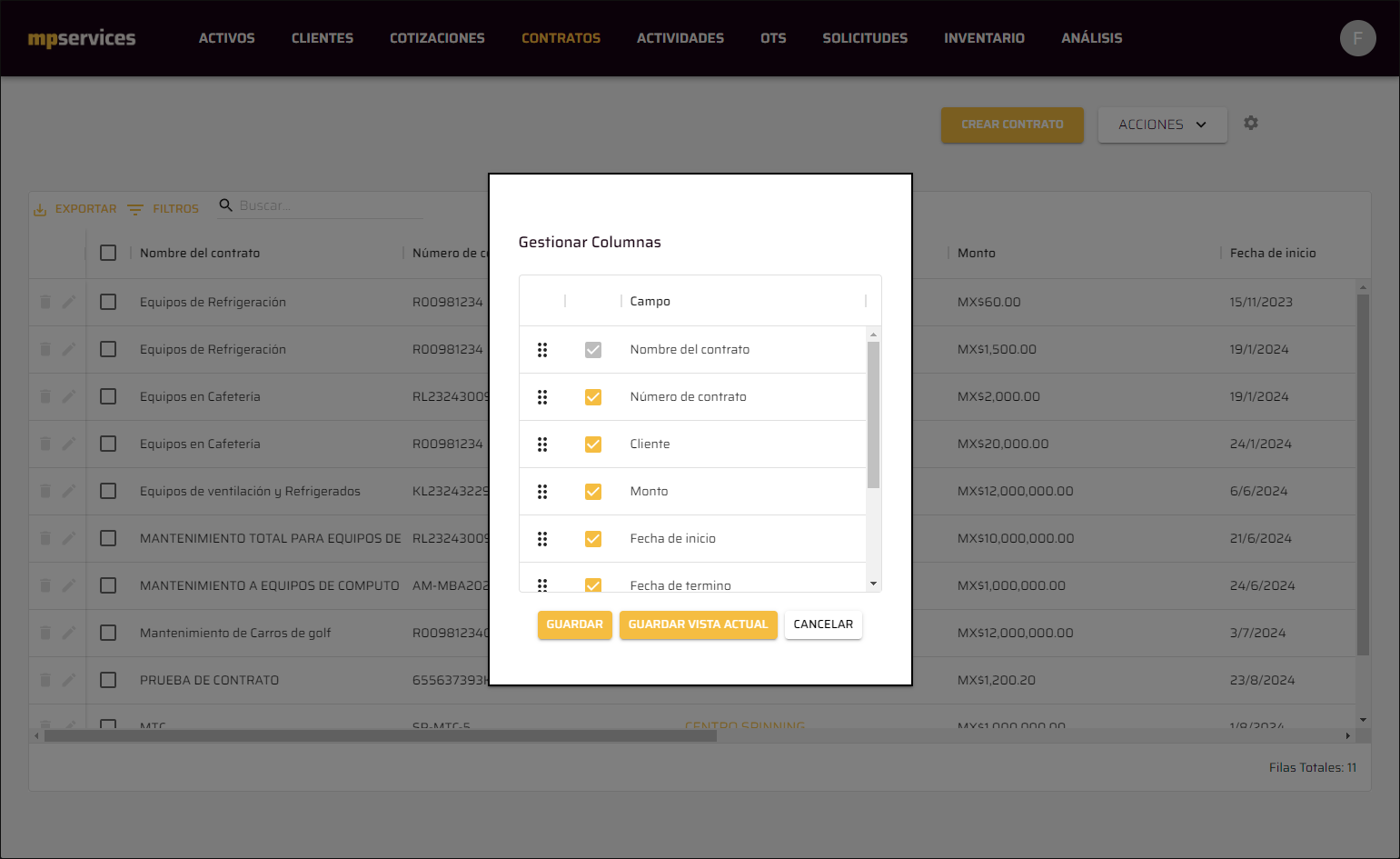Uncheck the Fecha de inicio column checkbox
Screen dimensions: 1400x859
(593, 539)
